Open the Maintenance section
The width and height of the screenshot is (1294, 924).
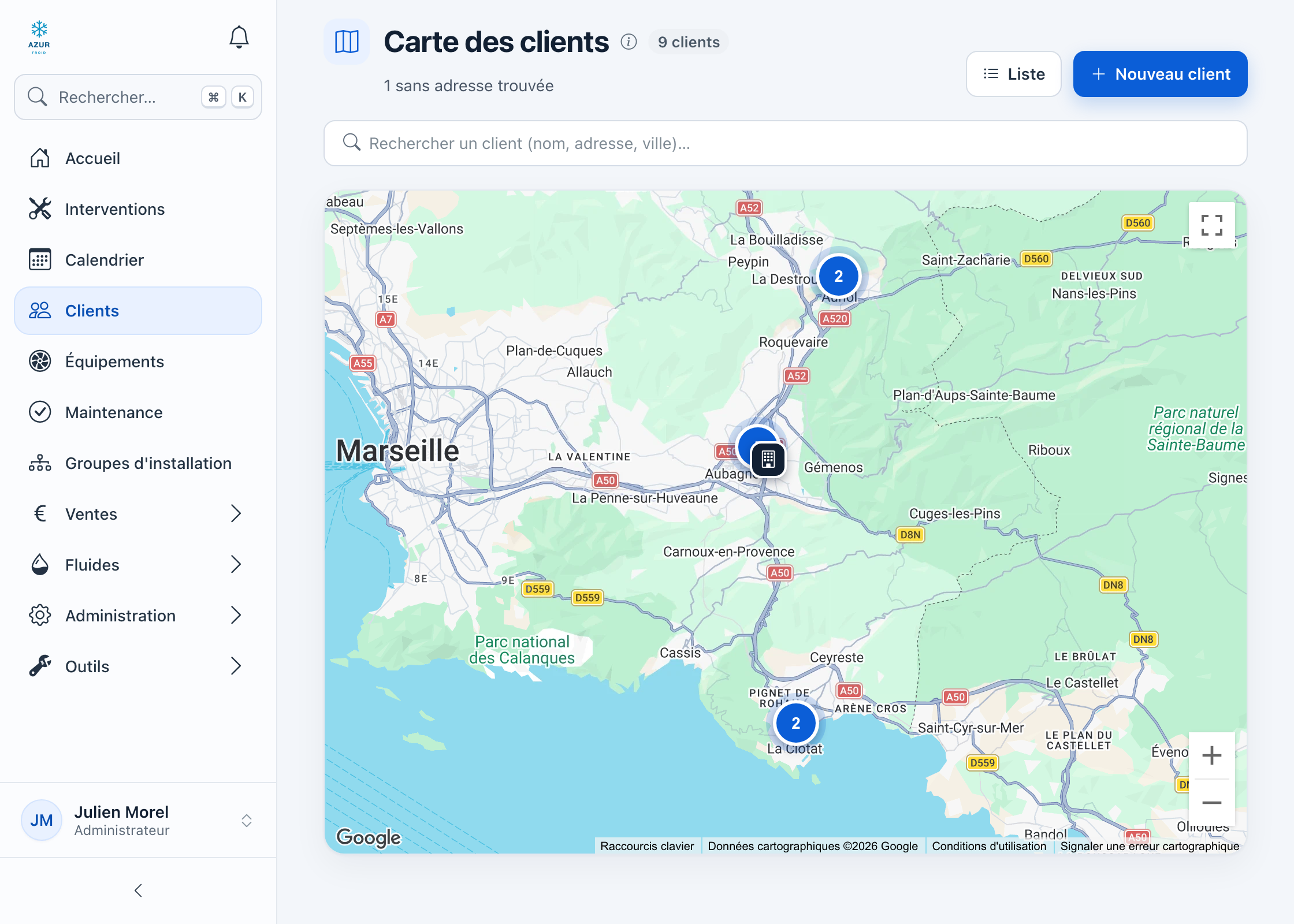pyautogui.click(x=138, y=412)
